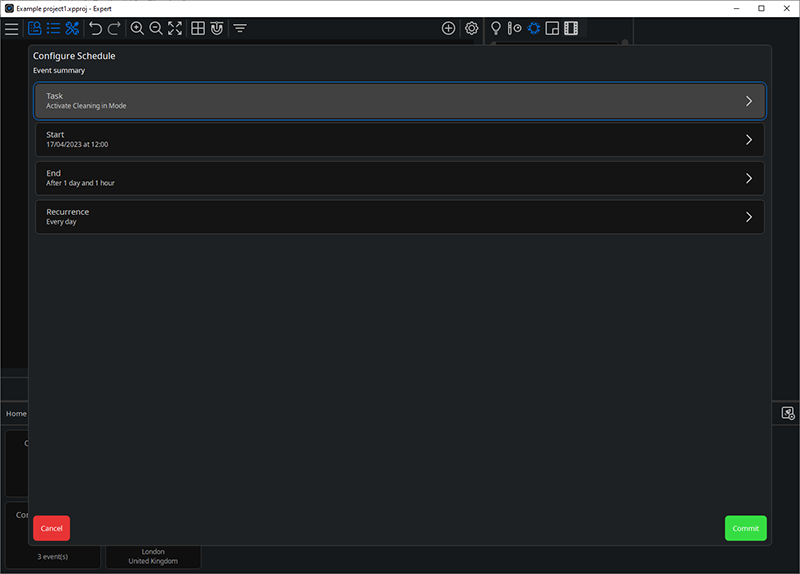Open the filter lines icon
This screenshot has height=574, width=800.
240,29
